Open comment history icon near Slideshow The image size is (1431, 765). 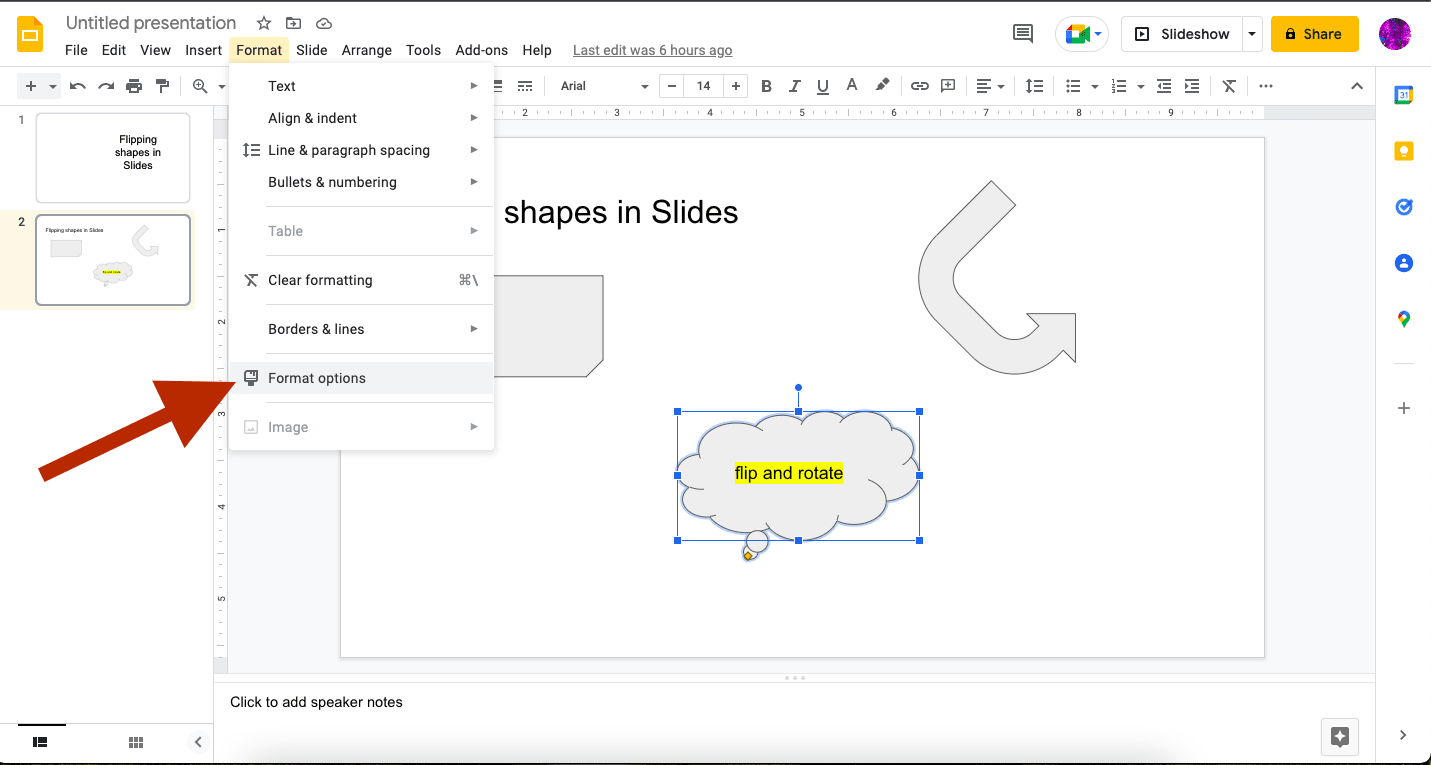click(x=1022, y=33)
